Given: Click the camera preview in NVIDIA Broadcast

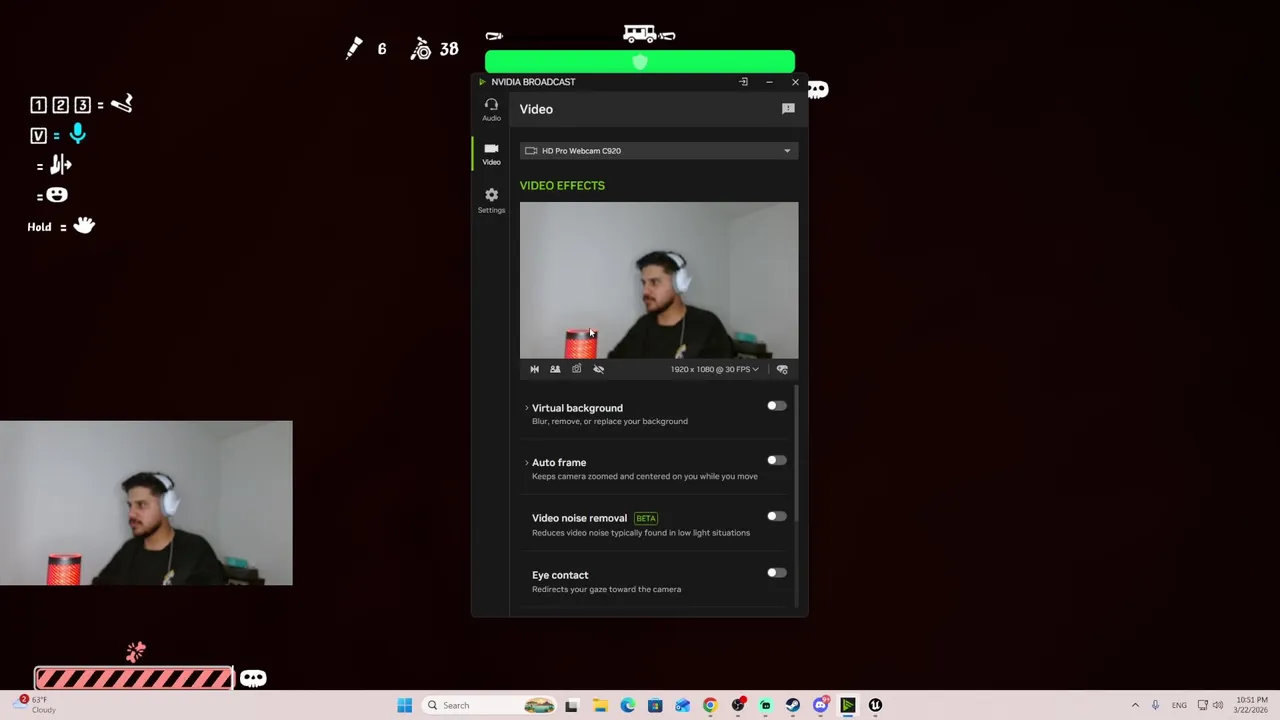Looking at the screenshot, I should coord(659,280).
